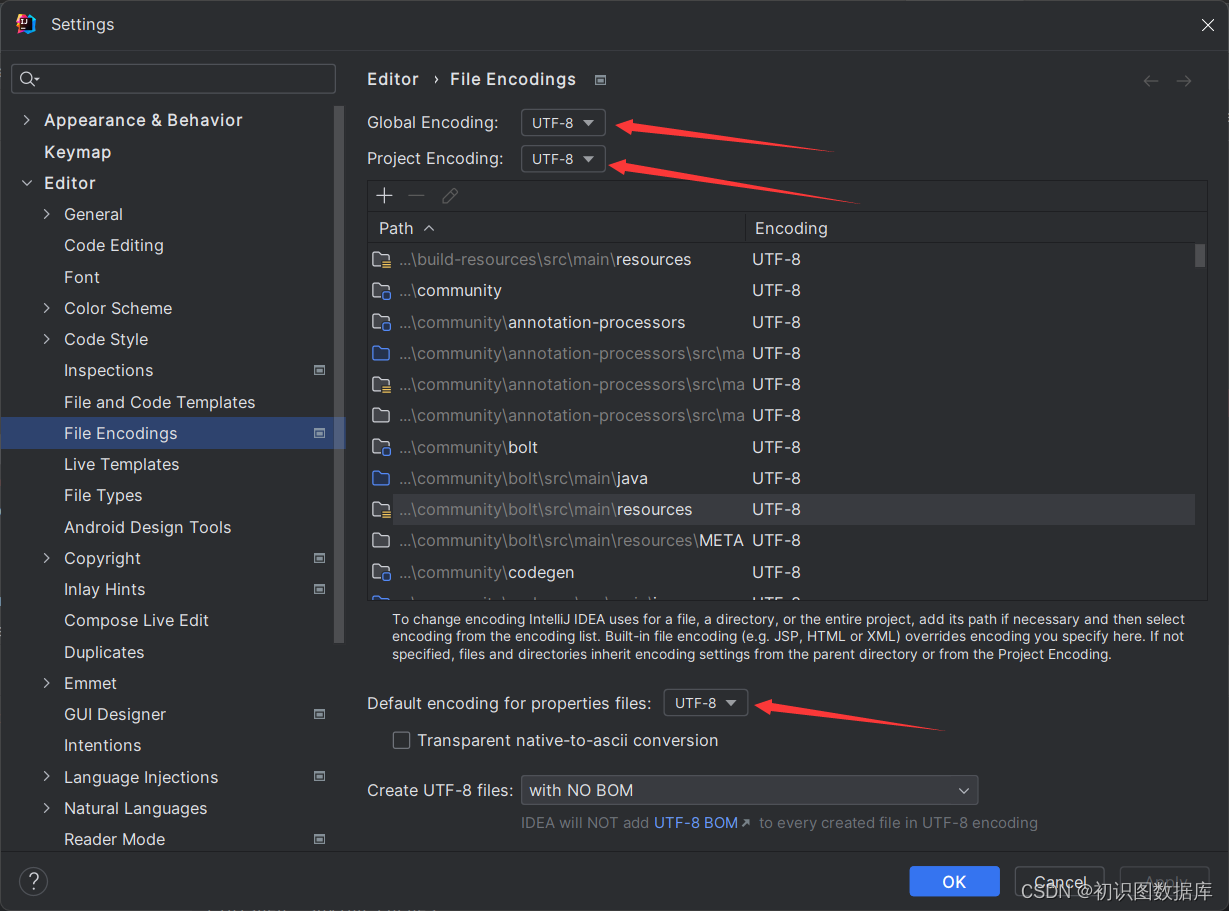Click project-level icon next to File Encodings breadcrumb

(x=600, y=80)
